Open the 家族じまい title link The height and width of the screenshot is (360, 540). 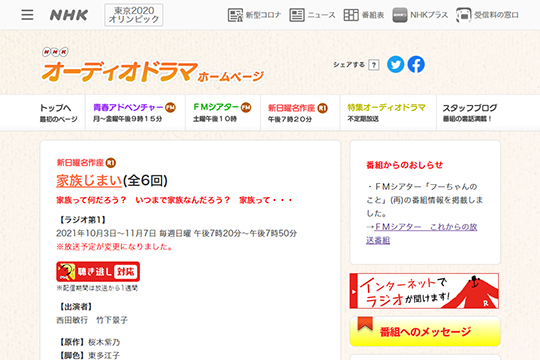tap(89, 181)
